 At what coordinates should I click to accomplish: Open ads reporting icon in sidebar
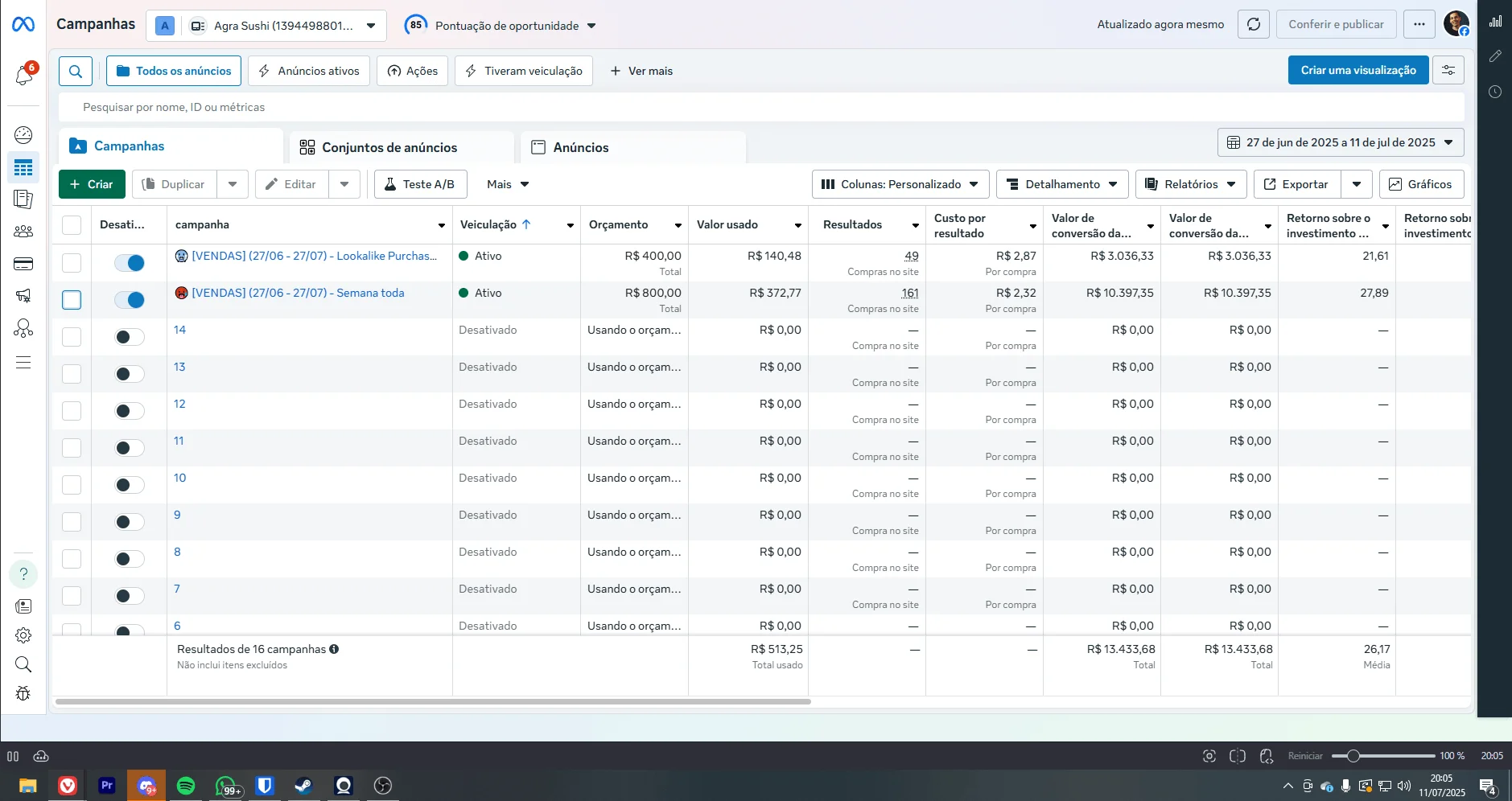[23, 199]
